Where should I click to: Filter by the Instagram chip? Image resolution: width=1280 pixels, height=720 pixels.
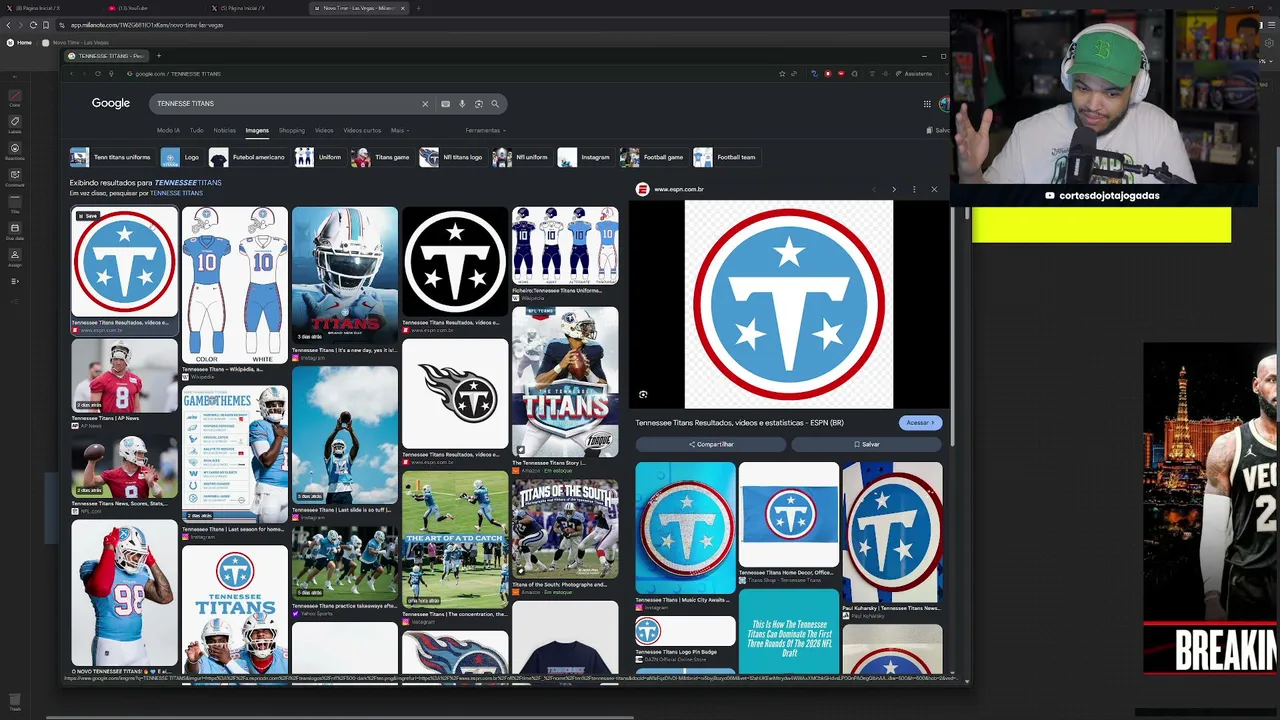point(584,157)
